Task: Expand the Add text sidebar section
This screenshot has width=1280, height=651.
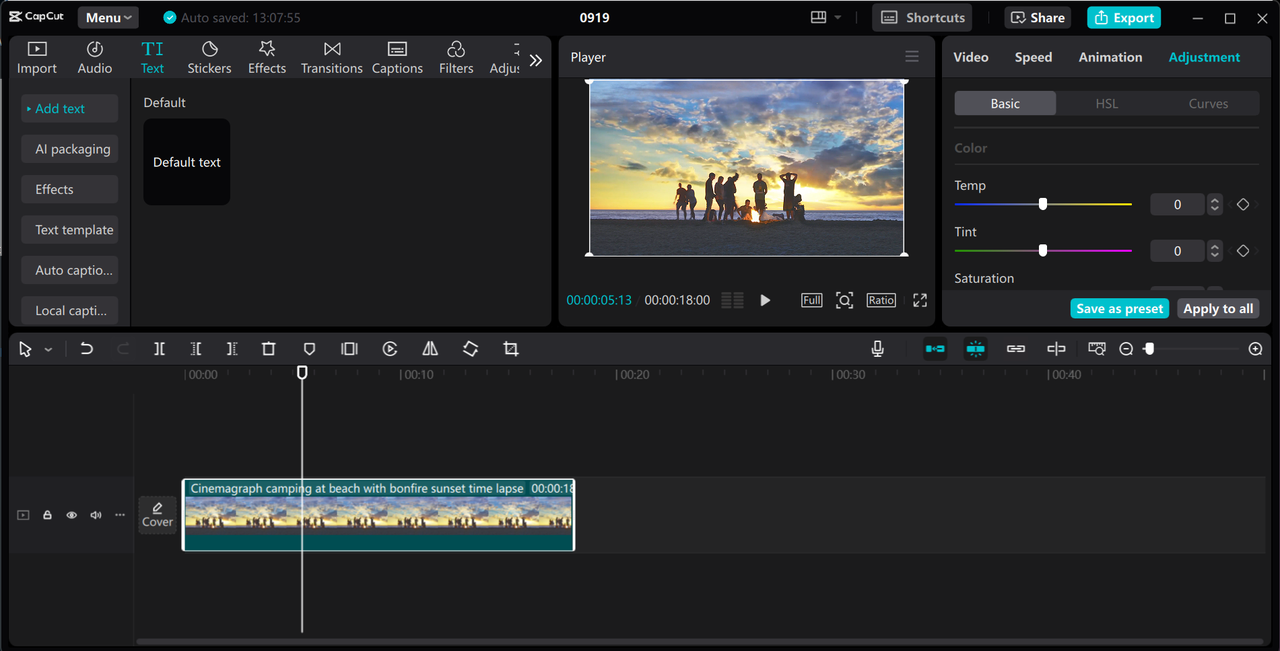Action: tap(69, 109)
